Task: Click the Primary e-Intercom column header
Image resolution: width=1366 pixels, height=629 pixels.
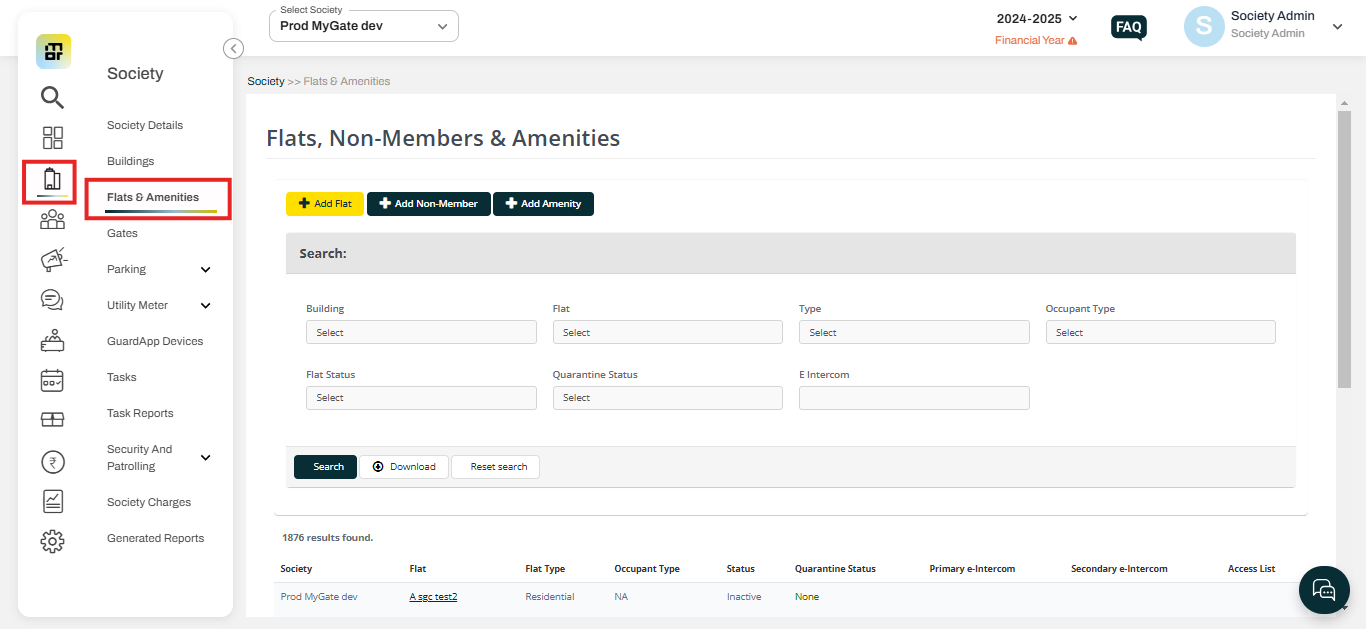Action: [972, 569]
